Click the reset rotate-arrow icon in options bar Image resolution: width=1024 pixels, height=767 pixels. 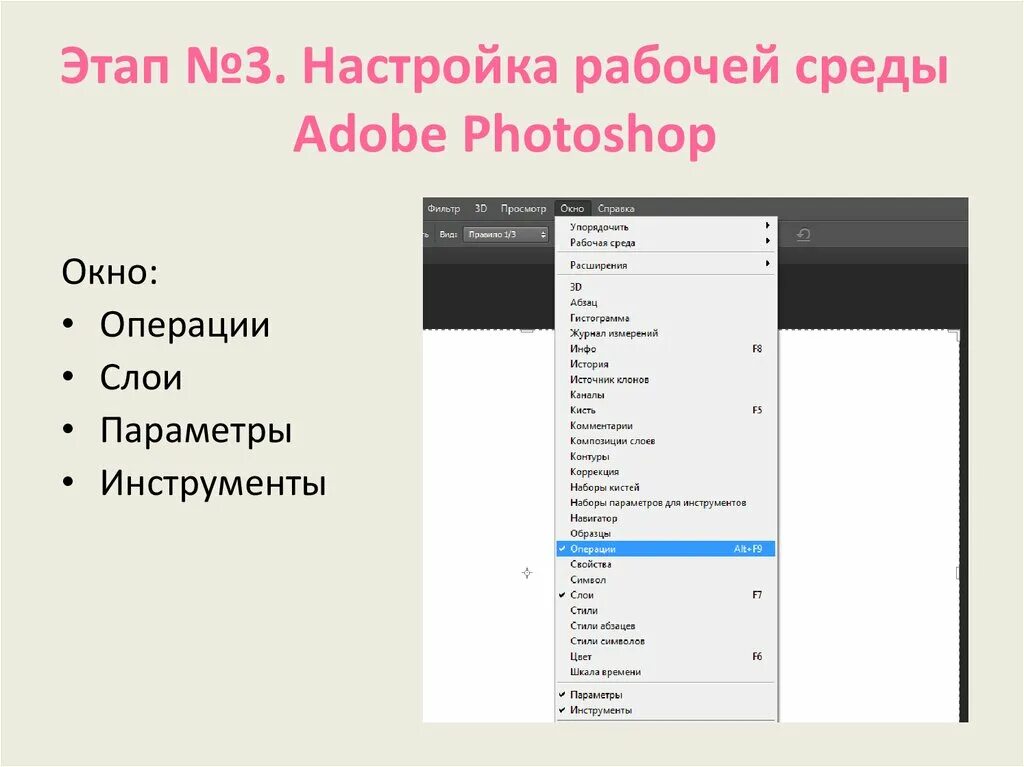tap(804, 235)
